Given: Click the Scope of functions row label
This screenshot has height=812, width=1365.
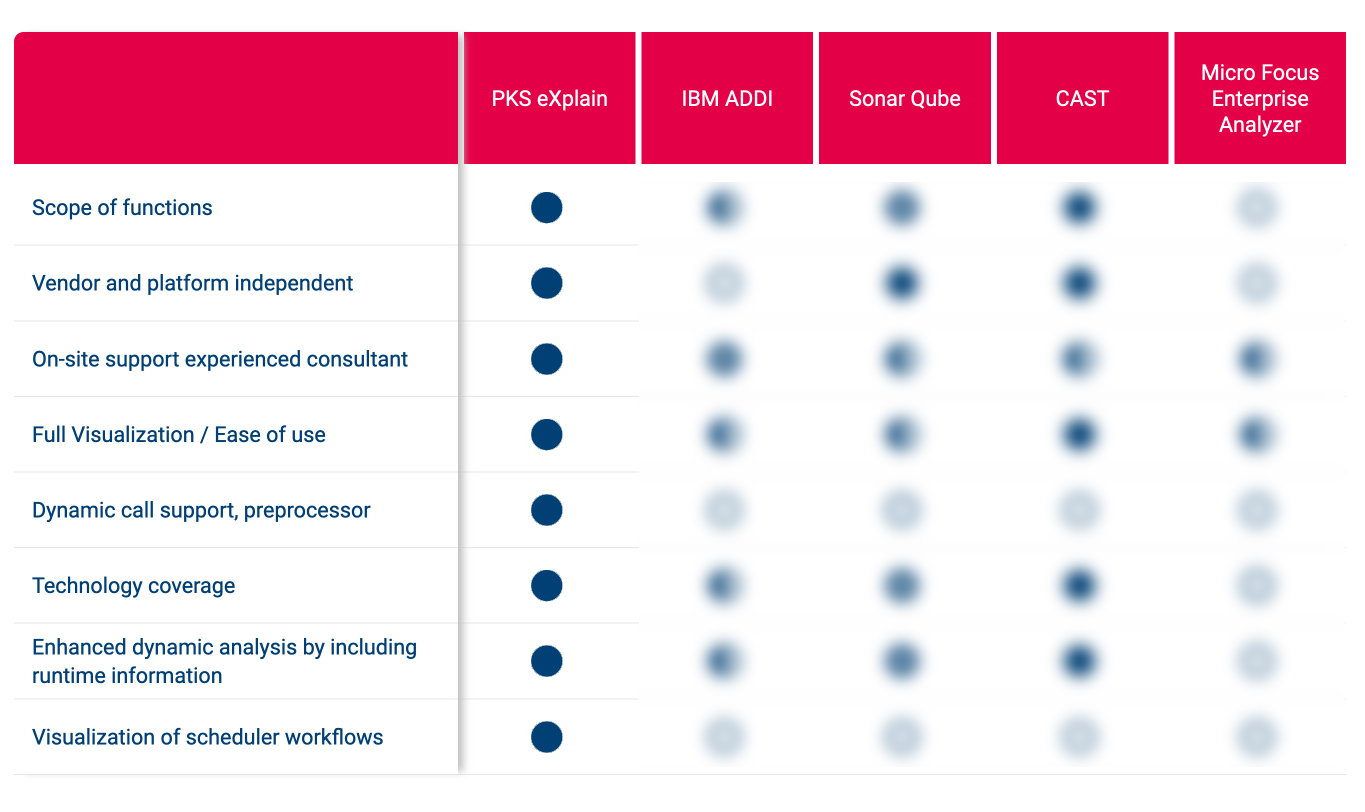Looking at the screenshot, I should (122, 208).
